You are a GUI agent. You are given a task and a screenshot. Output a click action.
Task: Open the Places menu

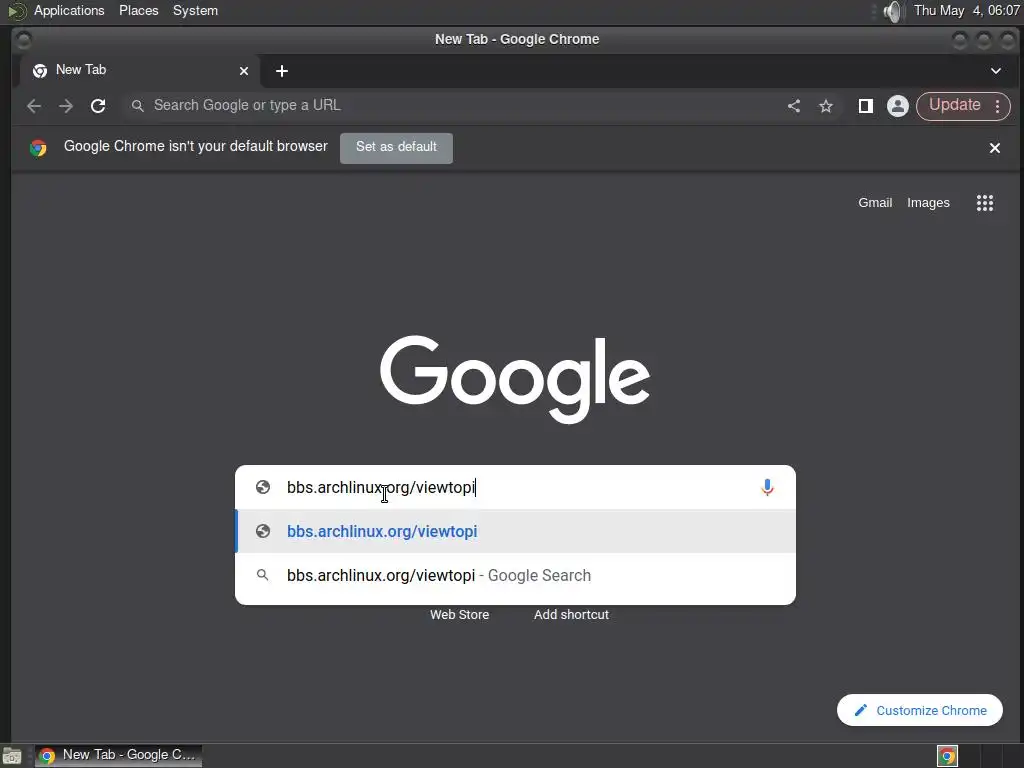click(138, 10)
